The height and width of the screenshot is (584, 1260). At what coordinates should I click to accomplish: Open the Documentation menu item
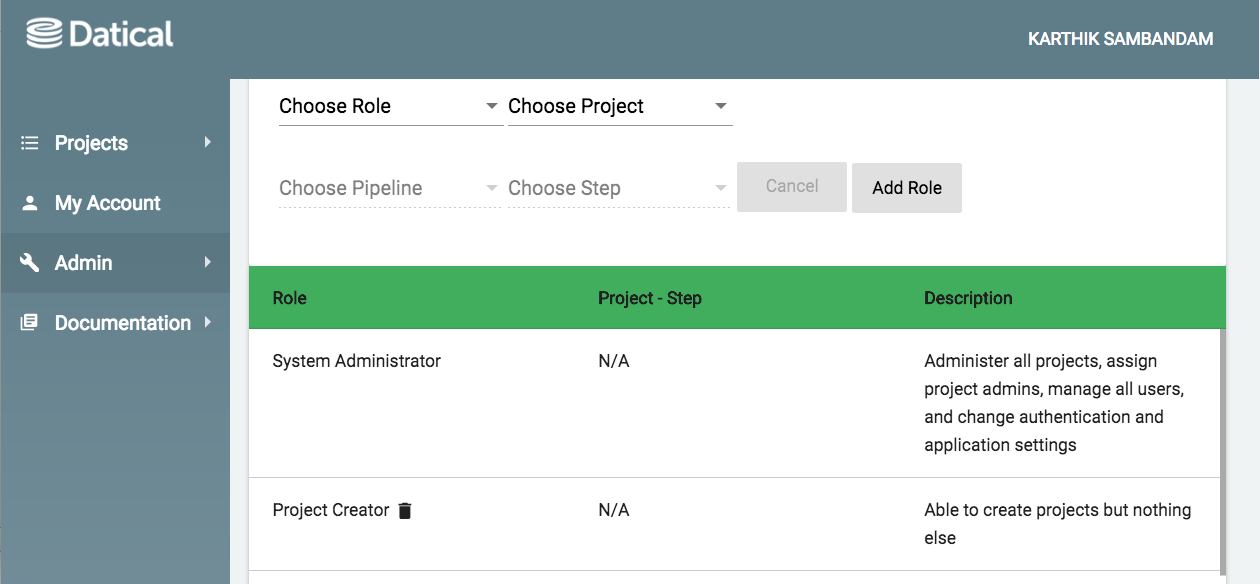tap(122, 323)
